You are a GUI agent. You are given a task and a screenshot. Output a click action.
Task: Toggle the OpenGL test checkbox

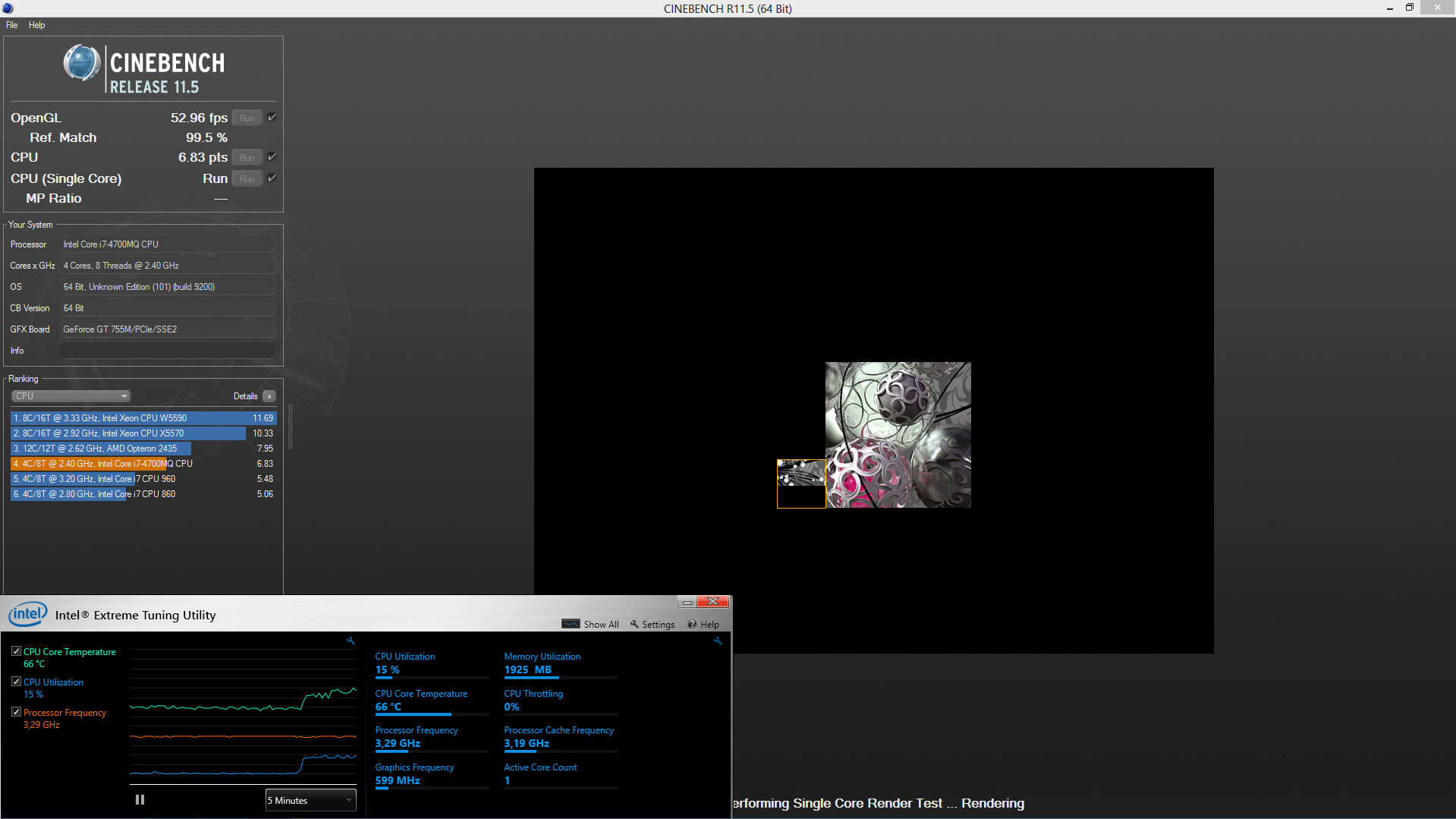[x=272, y=117]
